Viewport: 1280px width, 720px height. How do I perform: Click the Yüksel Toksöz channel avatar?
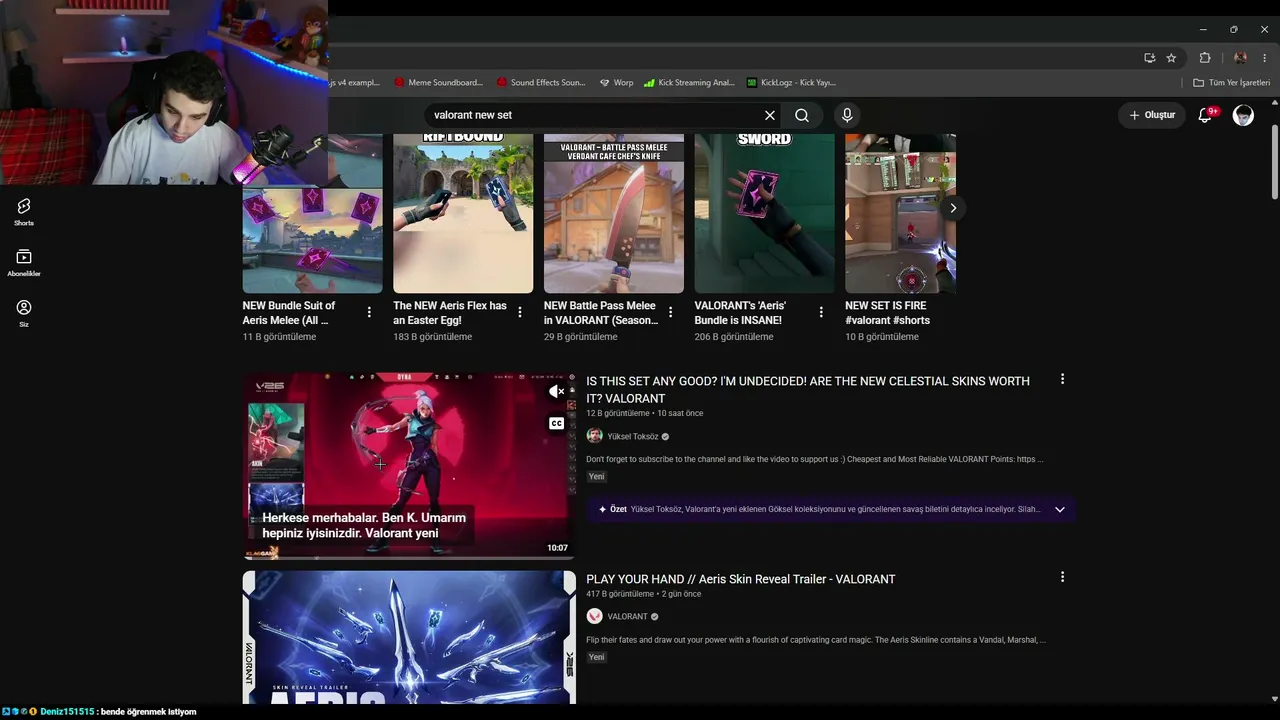(x=594, y=436)
